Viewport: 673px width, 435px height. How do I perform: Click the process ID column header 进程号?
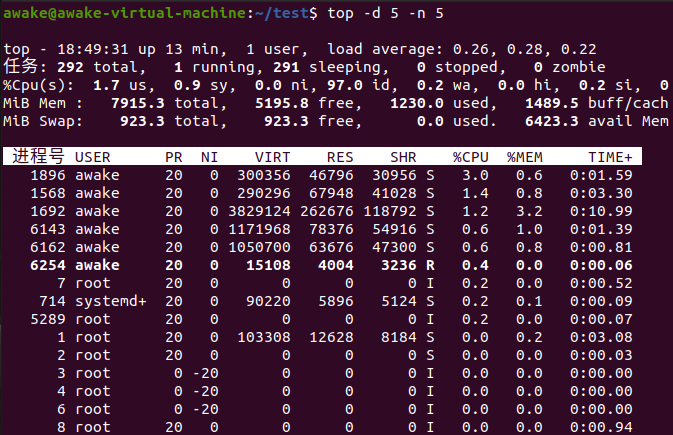click(39, 156)
